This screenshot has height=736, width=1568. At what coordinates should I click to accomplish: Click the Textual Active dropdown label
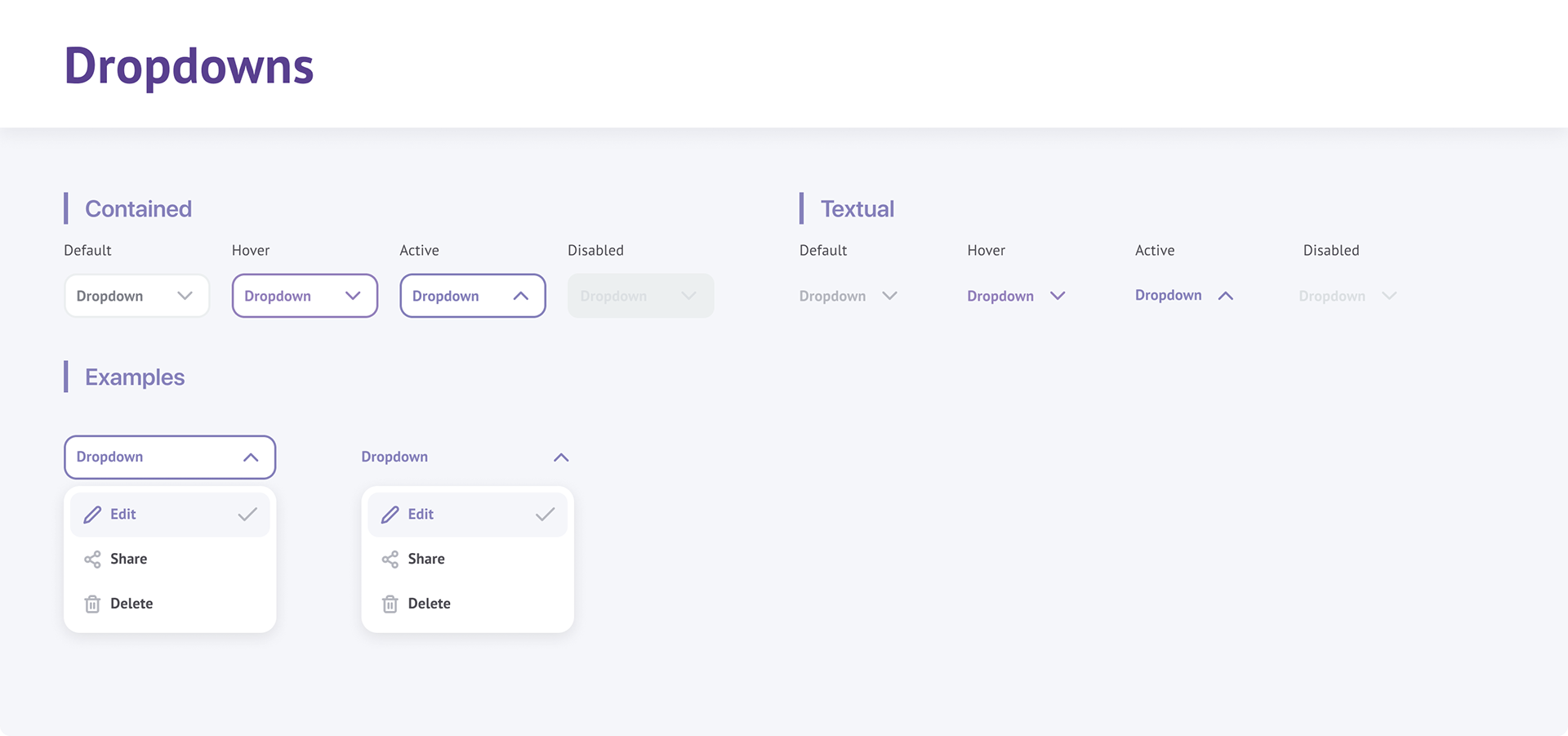tap(1169, 296)
